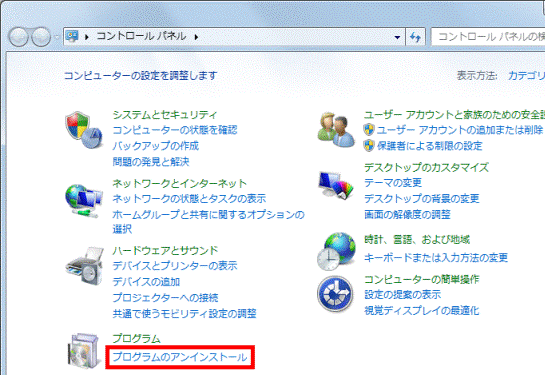Open プログラム category heading
The height and width of the screenshot is (375, 545).
pyautogui.click(x=136, y=339)
